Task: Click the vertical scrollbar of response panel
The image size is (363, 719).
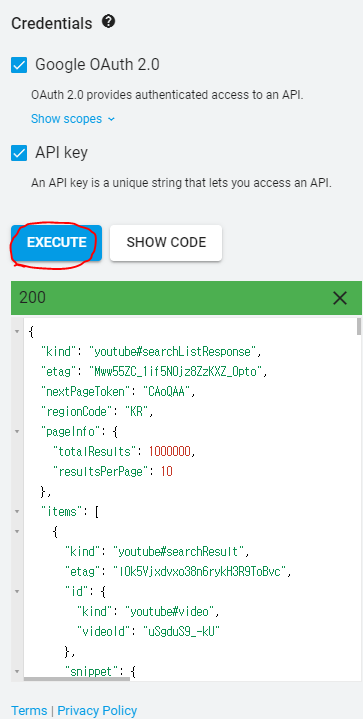Action: (x=359, y=327)
